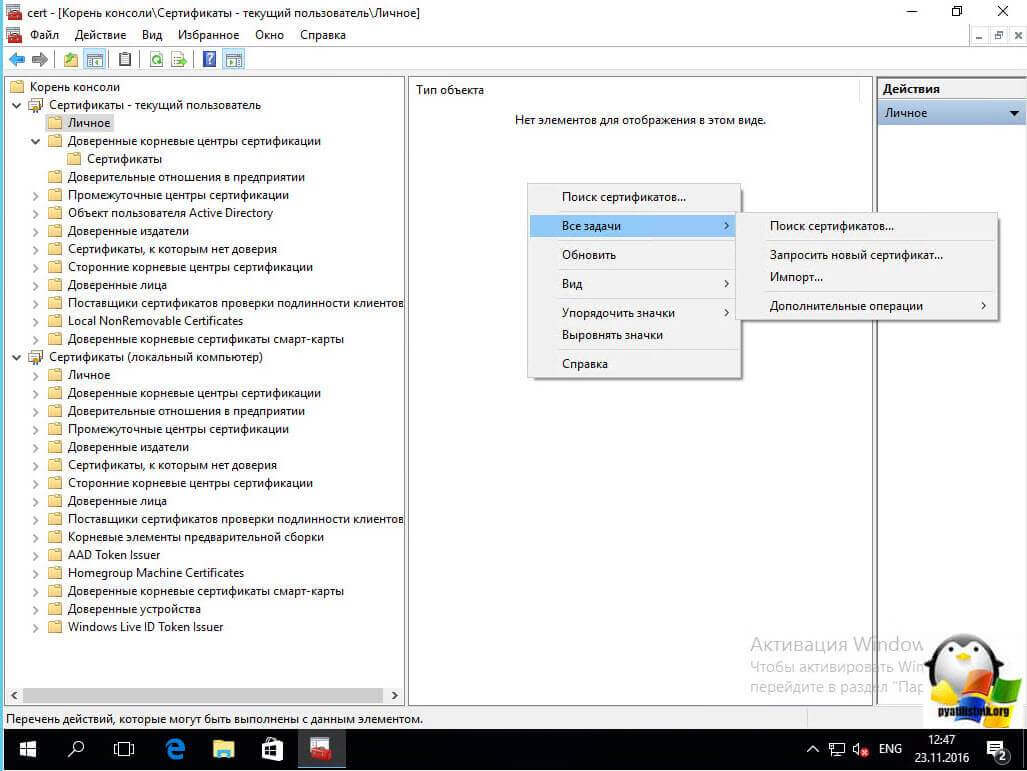Click the back arrow in the toolbar
1027x771 pixels.
click(x=16, y=60)
